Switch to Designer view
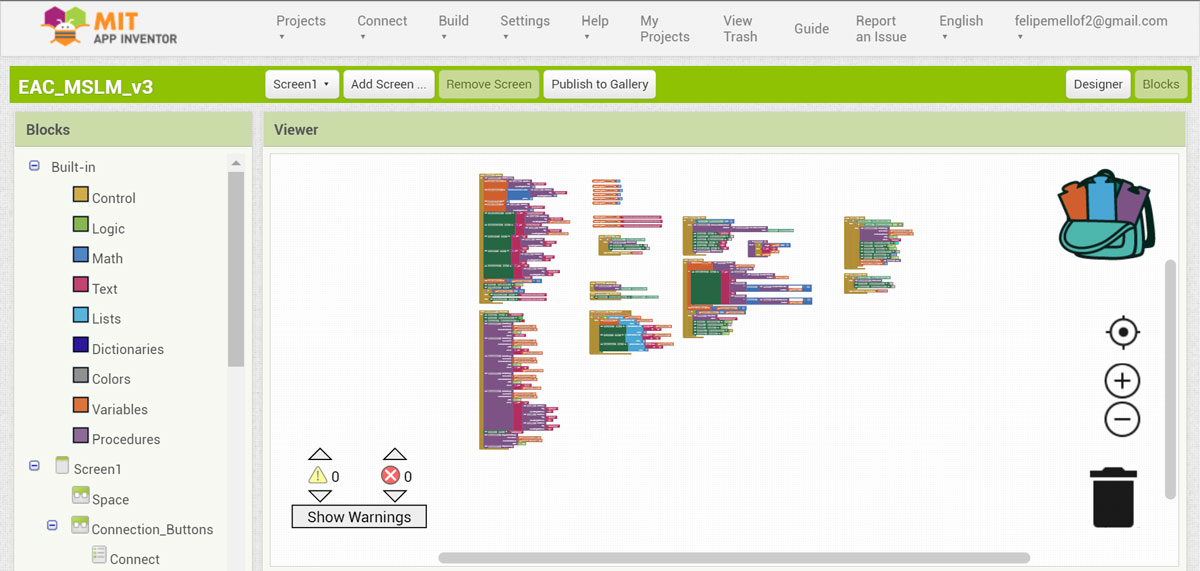The height and width of the screenshot is (571, 1200). (1098, 84)
